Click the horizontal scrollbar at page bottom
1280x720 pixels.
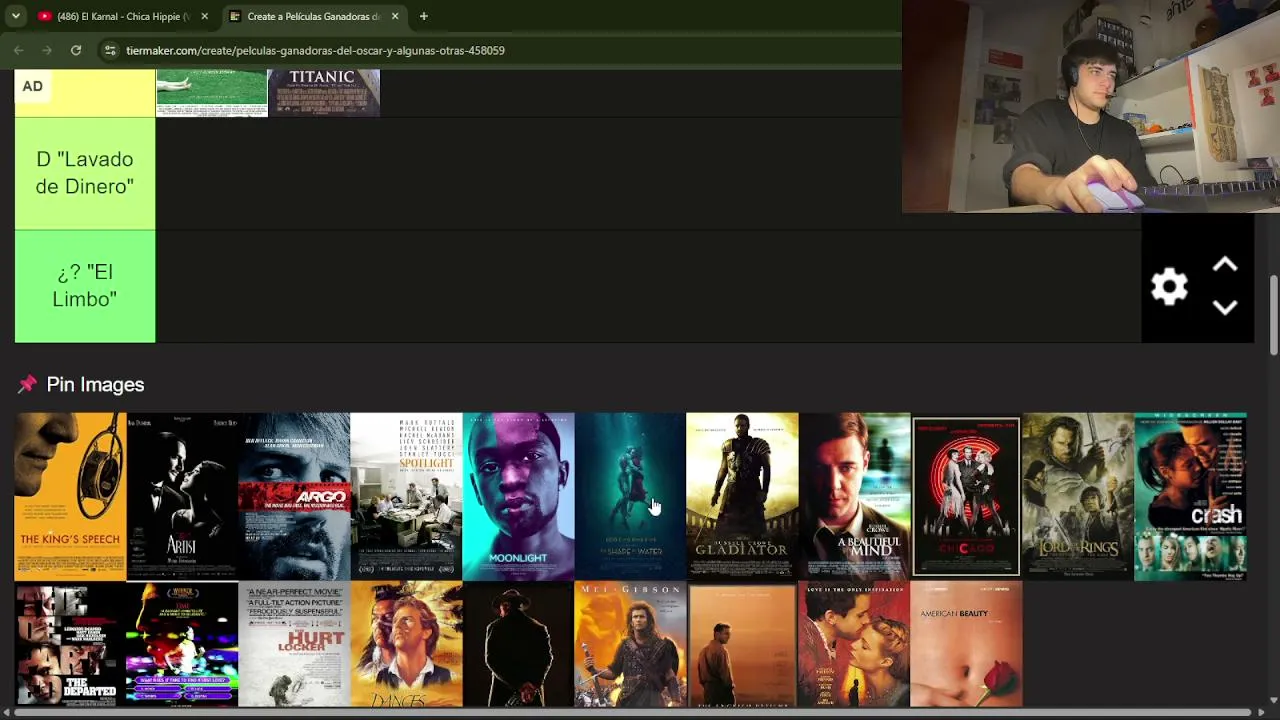pos(632,713)
